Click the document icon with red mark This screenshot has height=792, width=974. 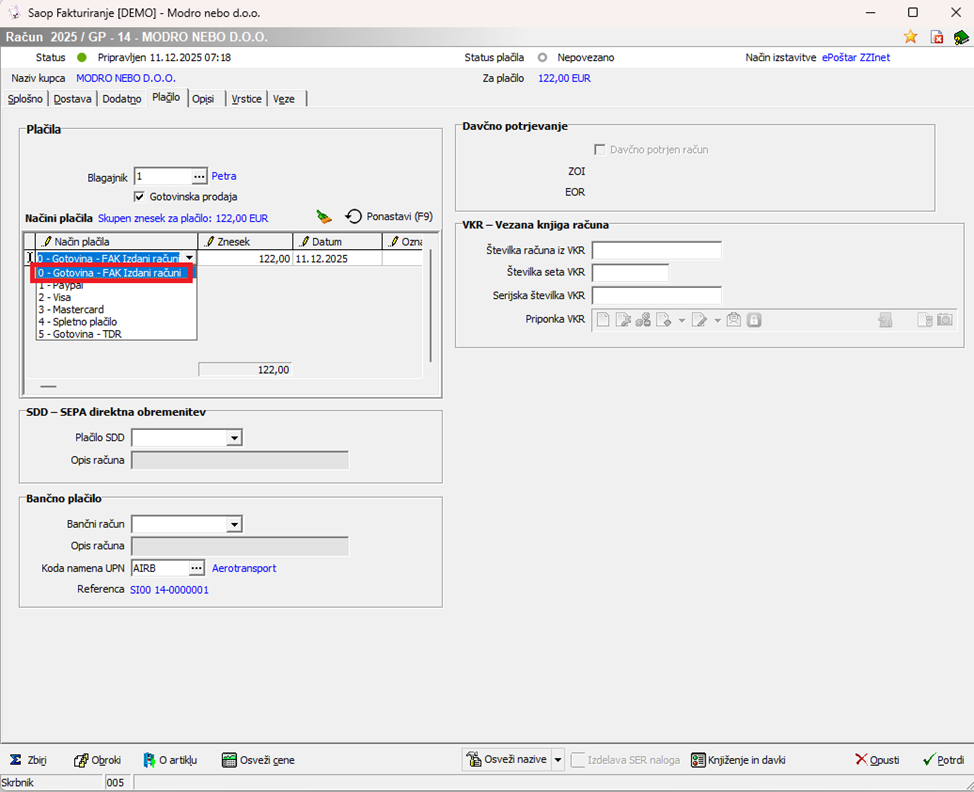point(936,37)
